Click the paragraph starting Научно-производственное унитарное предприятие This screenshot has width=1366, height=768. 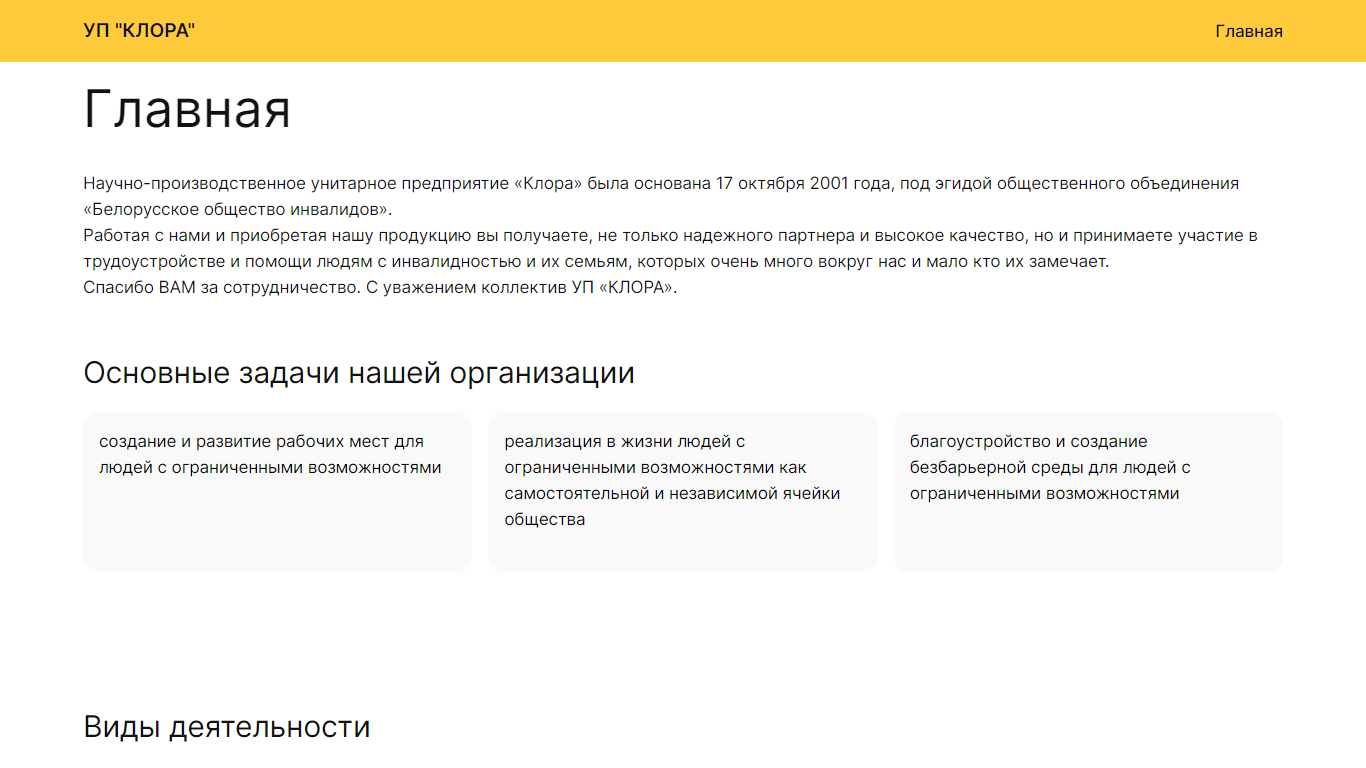(661, 197)
